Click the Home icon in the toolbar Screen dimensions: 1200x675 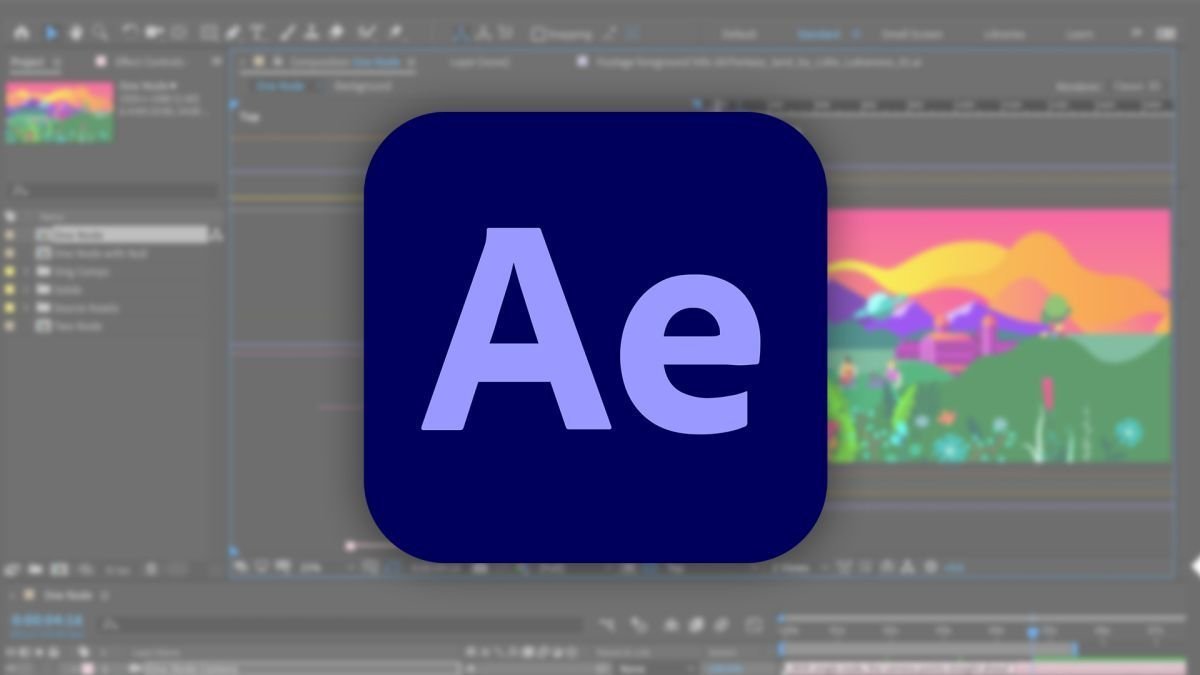pos(22,33)
